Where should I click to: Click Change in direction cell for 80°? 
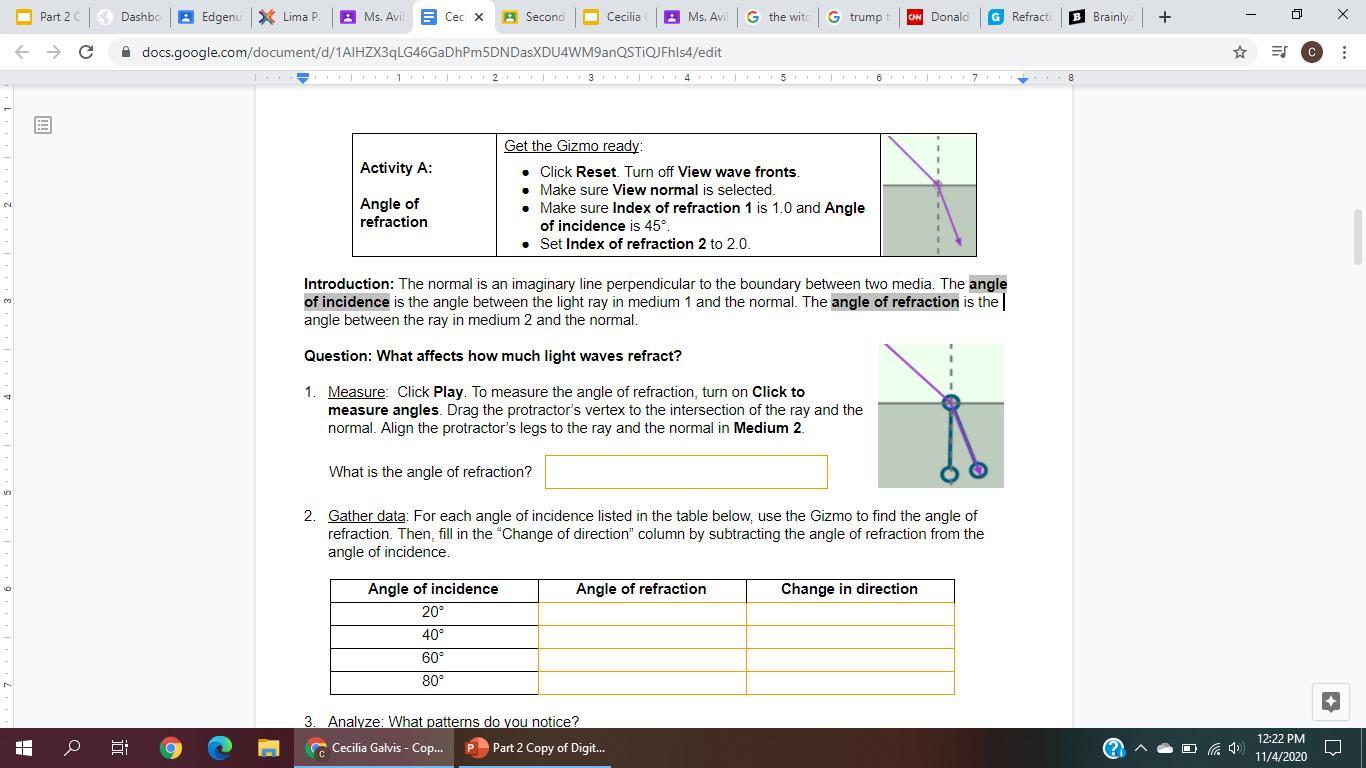(850, 681)
